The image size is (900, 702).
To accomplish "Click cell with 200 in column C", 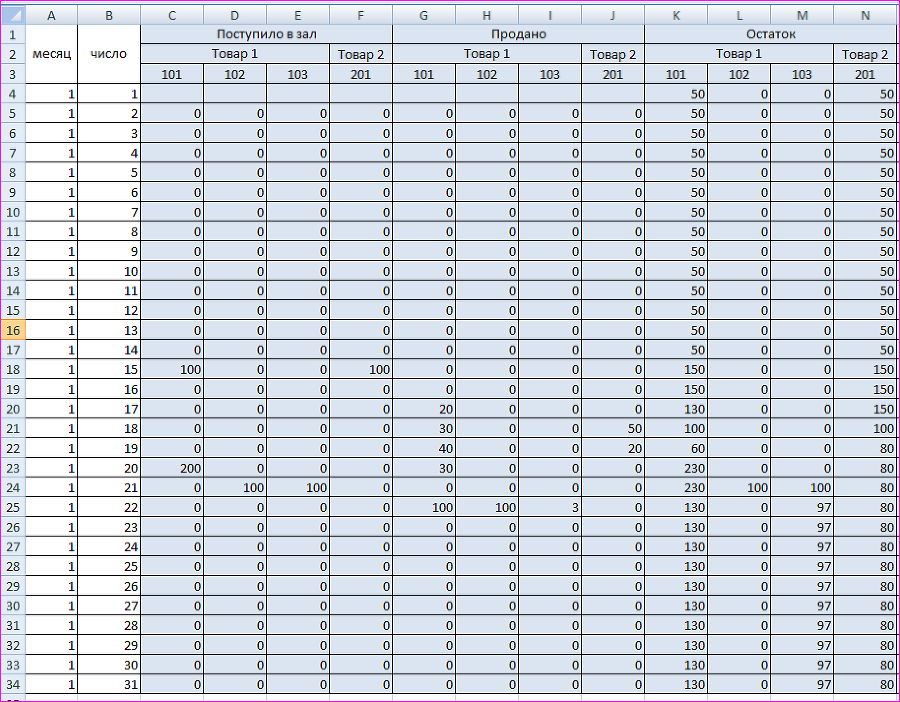I will point(172,468).
